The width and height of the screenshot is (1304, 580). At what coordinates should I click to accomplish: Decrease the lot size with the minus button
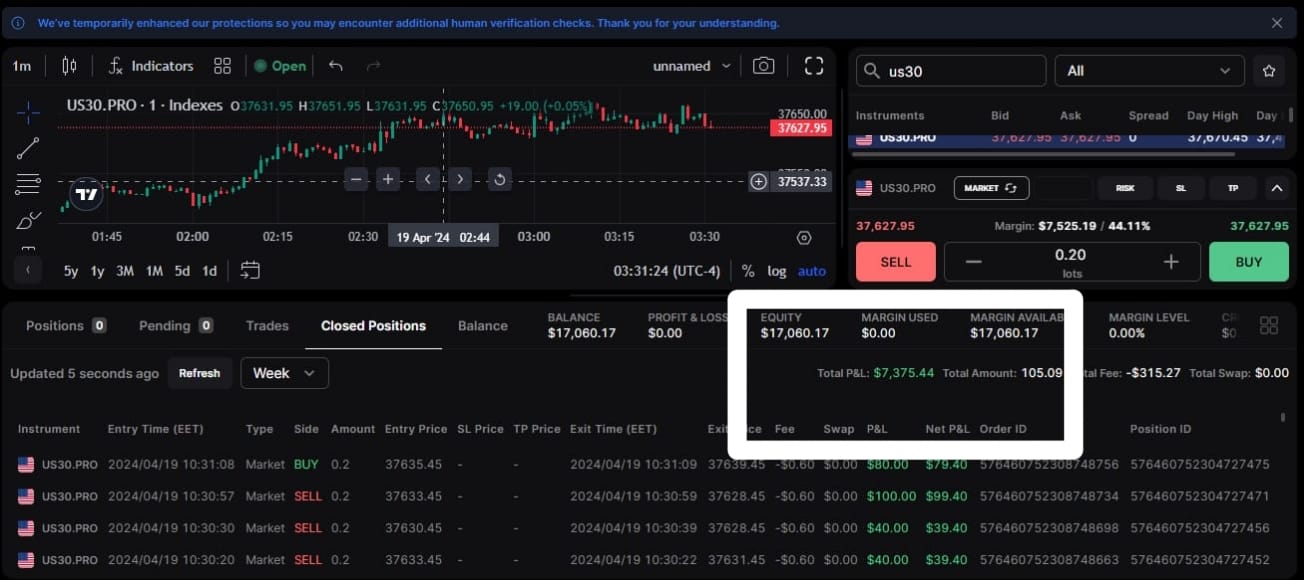click(973, 262)
